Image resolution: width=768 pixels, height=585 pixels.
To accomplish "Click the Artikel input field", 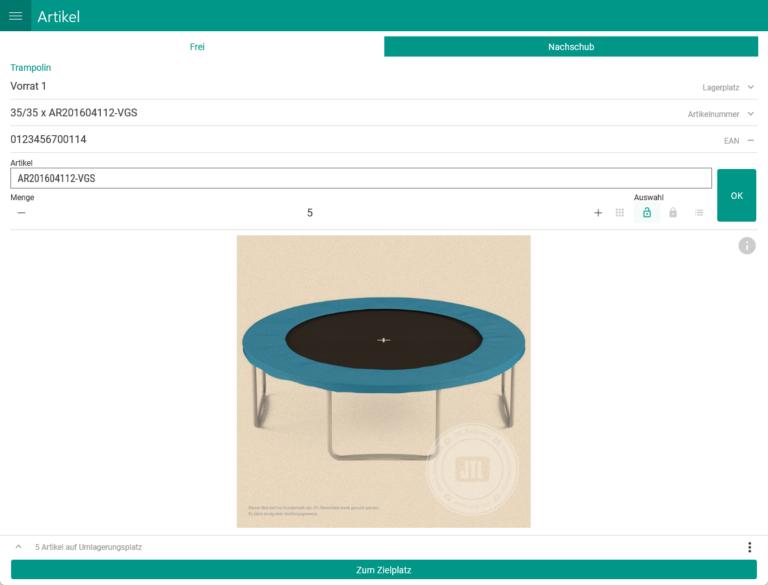I will click(x=360, y=178).
